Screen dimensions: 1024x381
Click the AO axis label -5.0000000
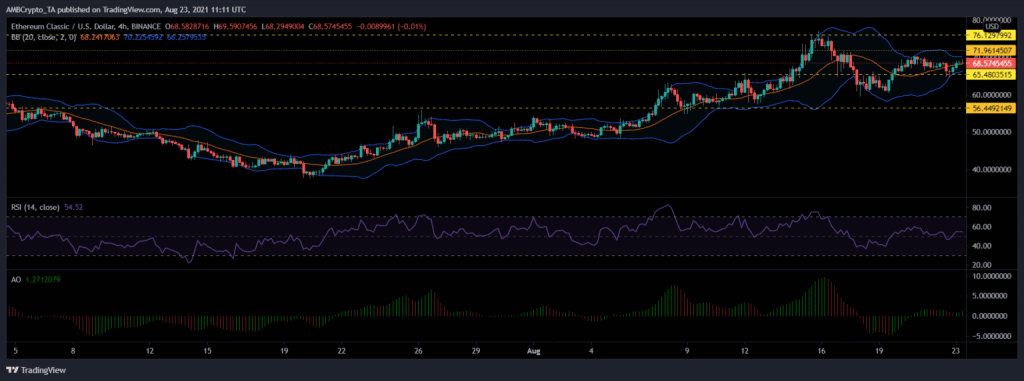[x=992, y=336]
